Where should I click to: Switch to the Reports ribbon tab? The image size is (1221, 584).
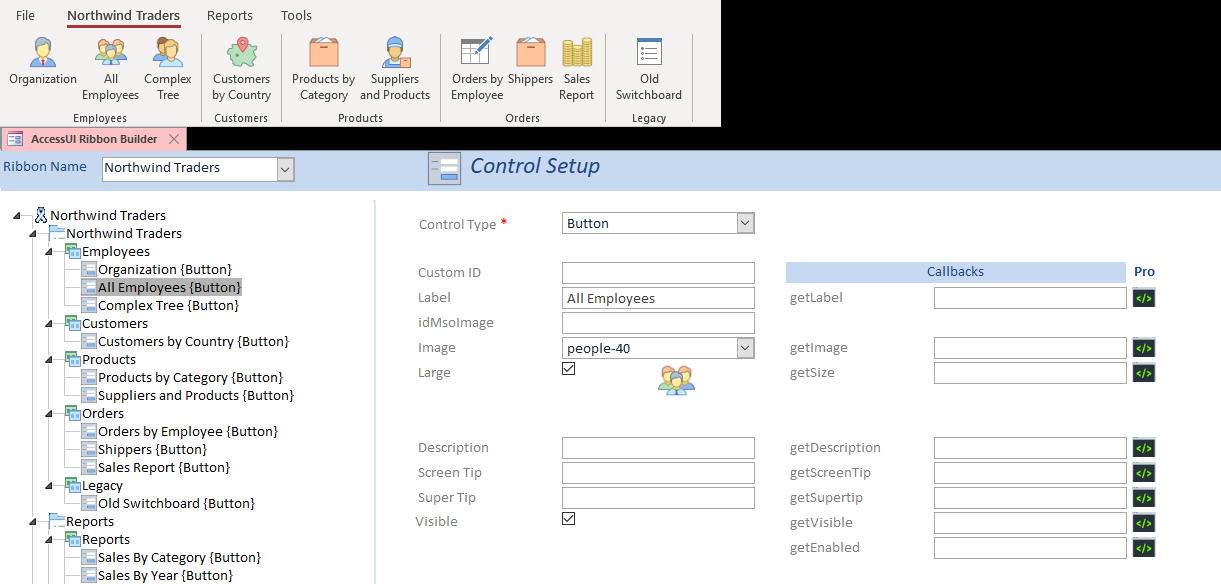[x=230, y=15]
